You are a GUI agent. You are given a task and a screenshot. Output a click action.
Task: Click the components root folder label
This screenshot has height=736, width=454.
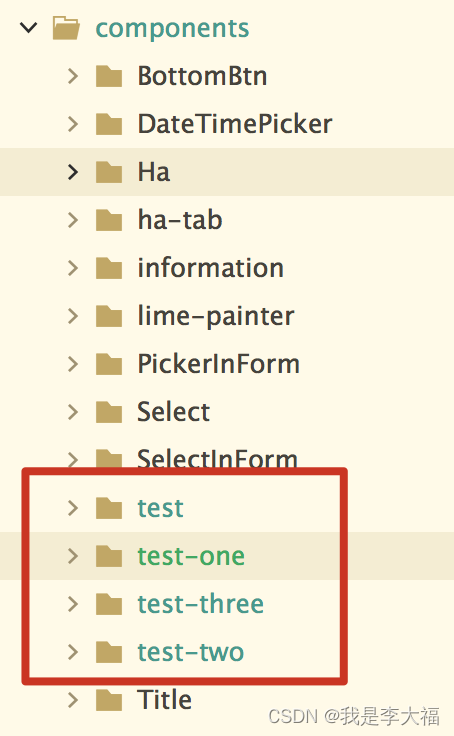[x=172, y=29]
